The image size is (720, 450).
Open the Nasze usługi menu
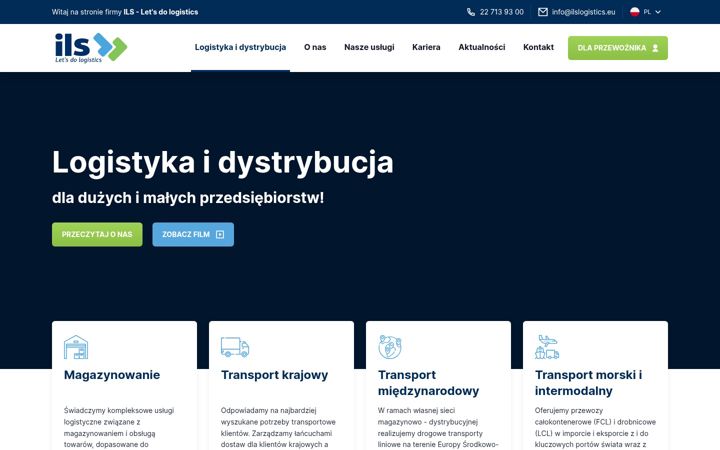(369, 47)
